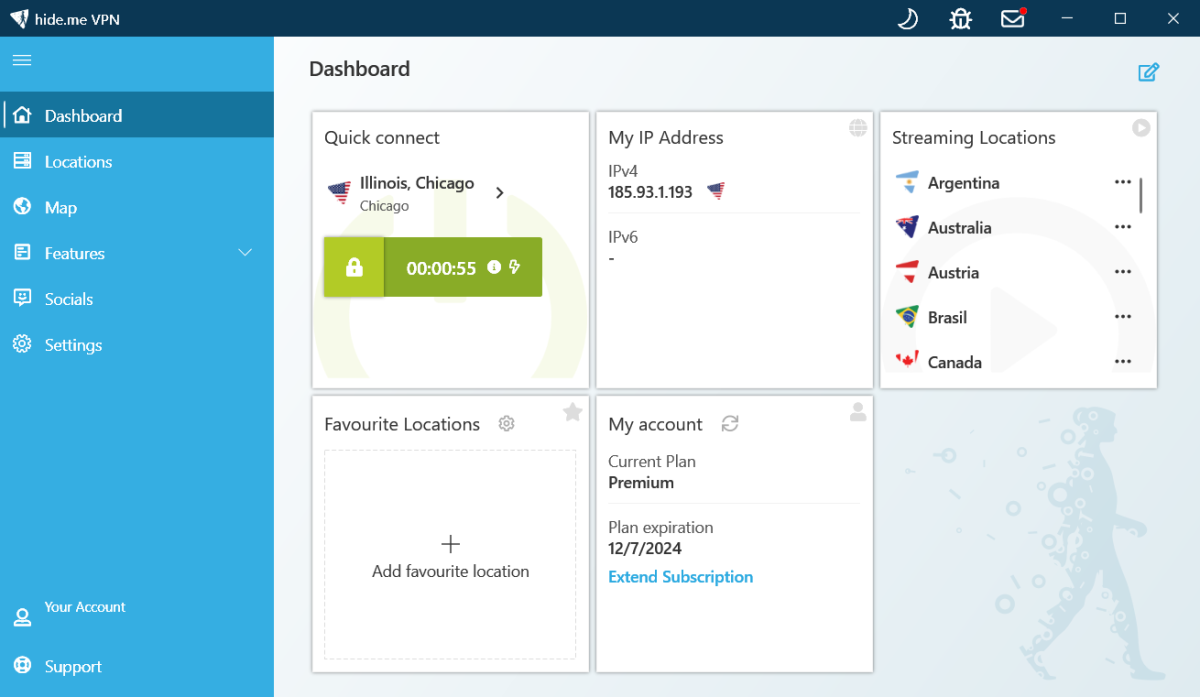Click the lightning bolt icon on the connection timer
The width and height of the screenshot is (1200, 697).
(x=515, y=267)
